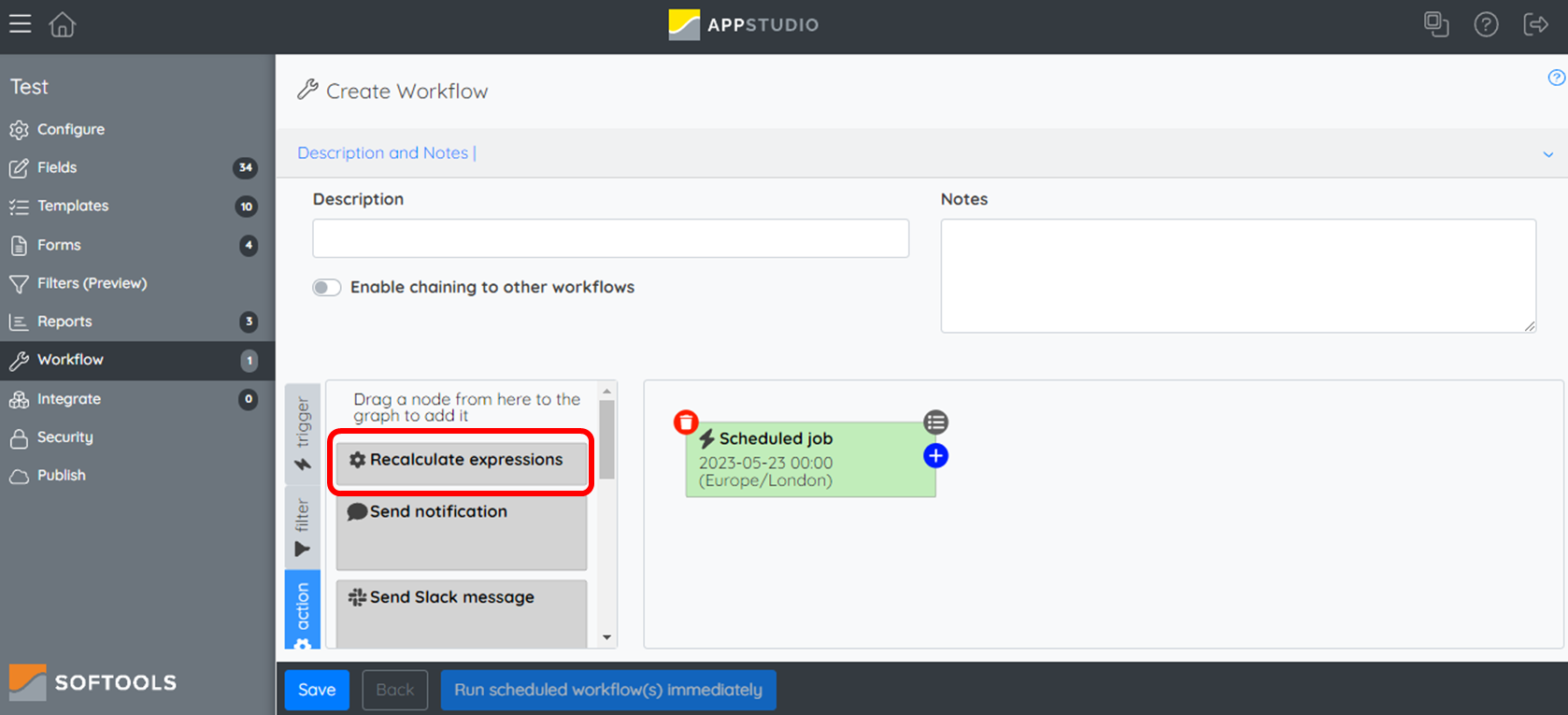Screen dimensions: 1568x715
Task: Click the Back button
Action: pyautogui.click(x=395, y=691)
